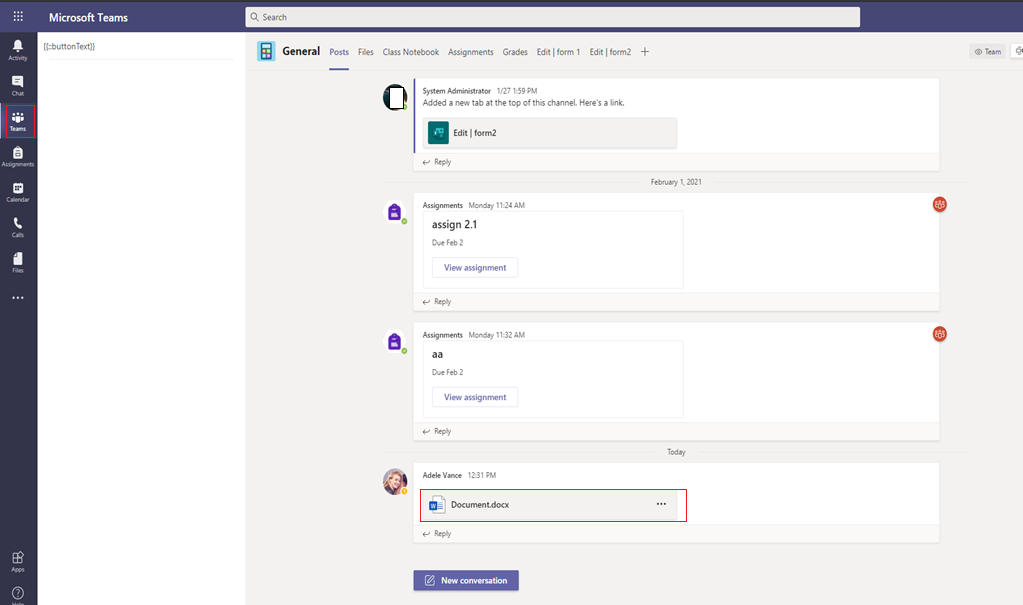This screenshot has width=1023, height=605.
Task: Click the Team button at top right
Action: click(987, 52)
